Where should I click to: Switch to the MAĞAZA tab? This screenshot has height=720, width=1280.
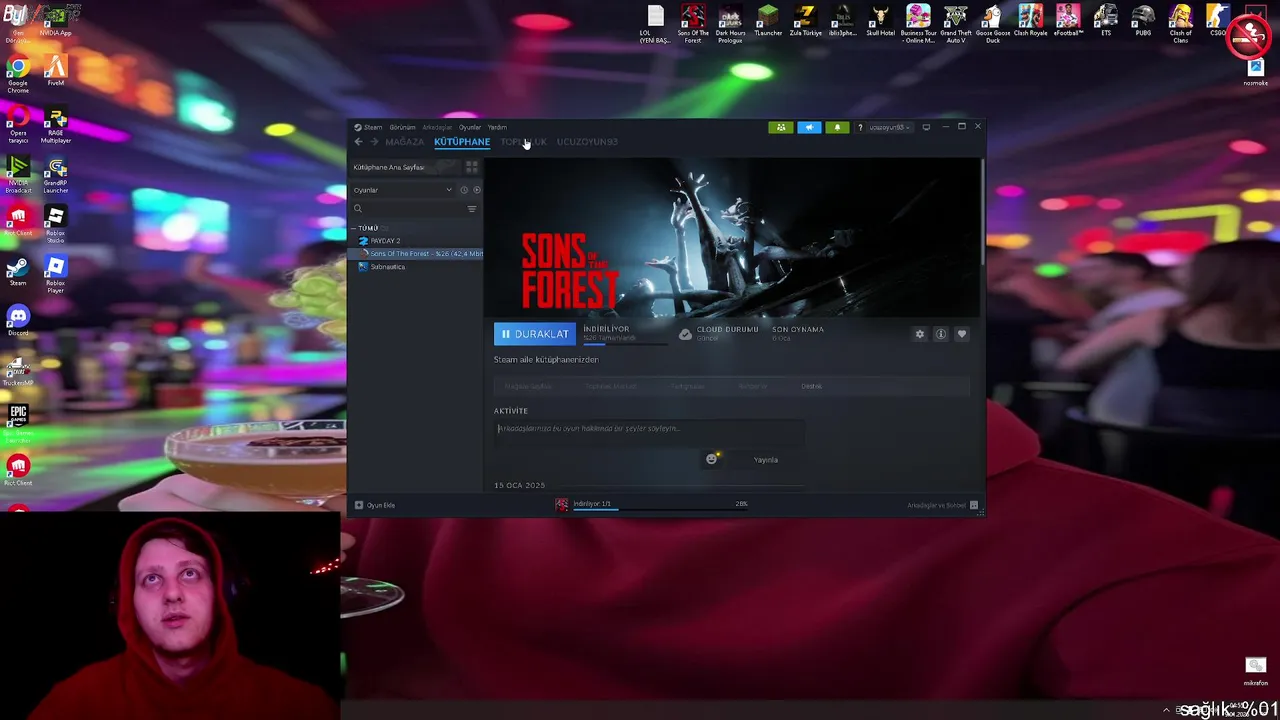(404, 142)
